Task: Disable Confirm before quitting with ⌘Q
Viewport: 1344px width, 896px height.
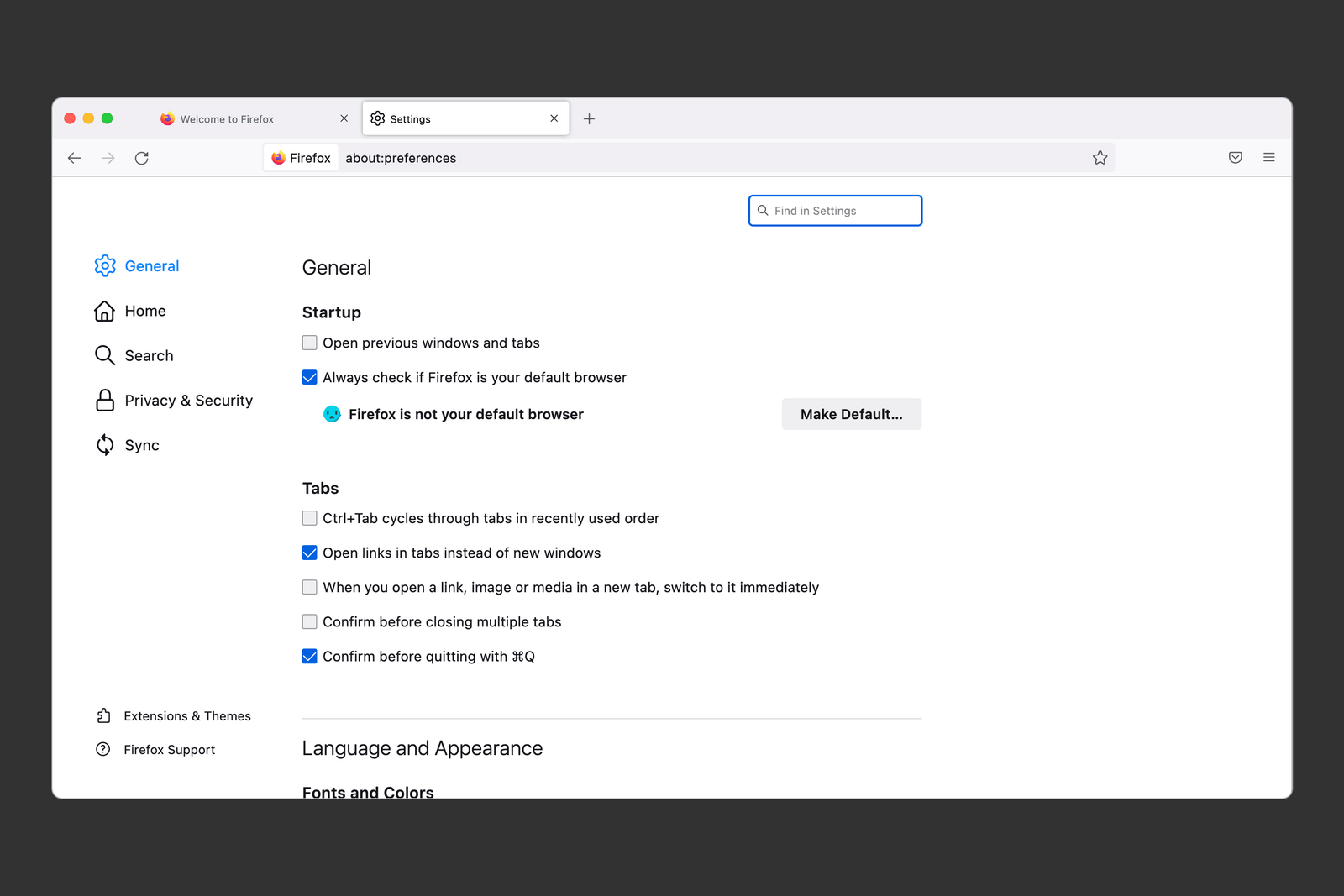Action: 310,656
